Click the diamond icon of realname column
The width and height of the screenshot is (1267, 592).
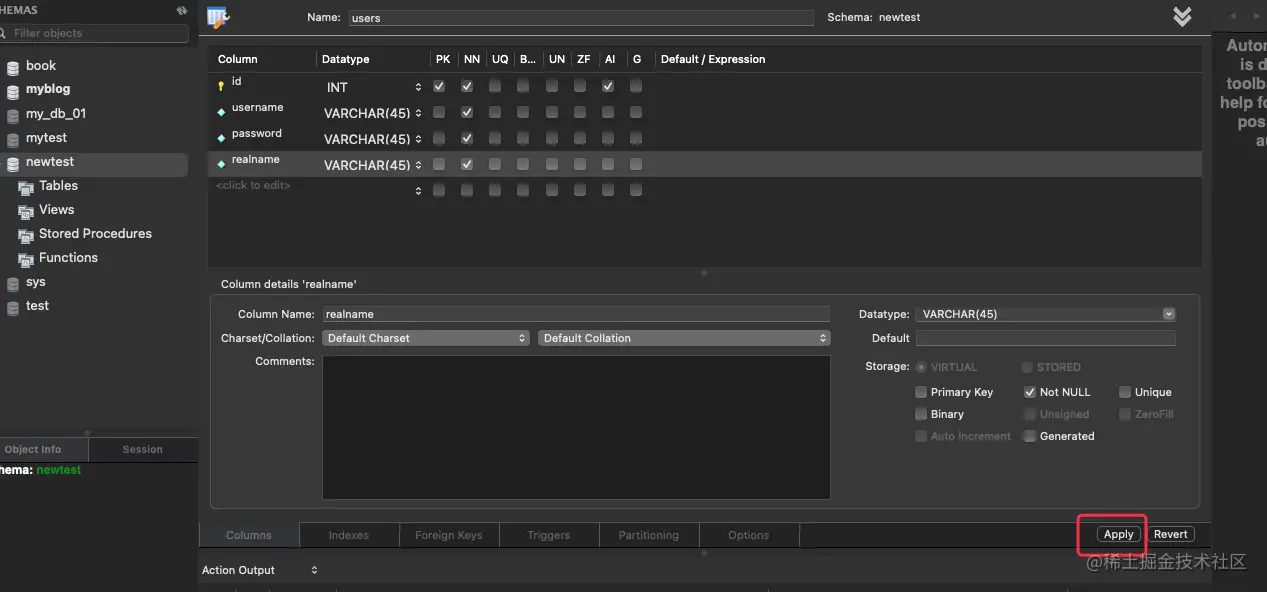[221, 164]
